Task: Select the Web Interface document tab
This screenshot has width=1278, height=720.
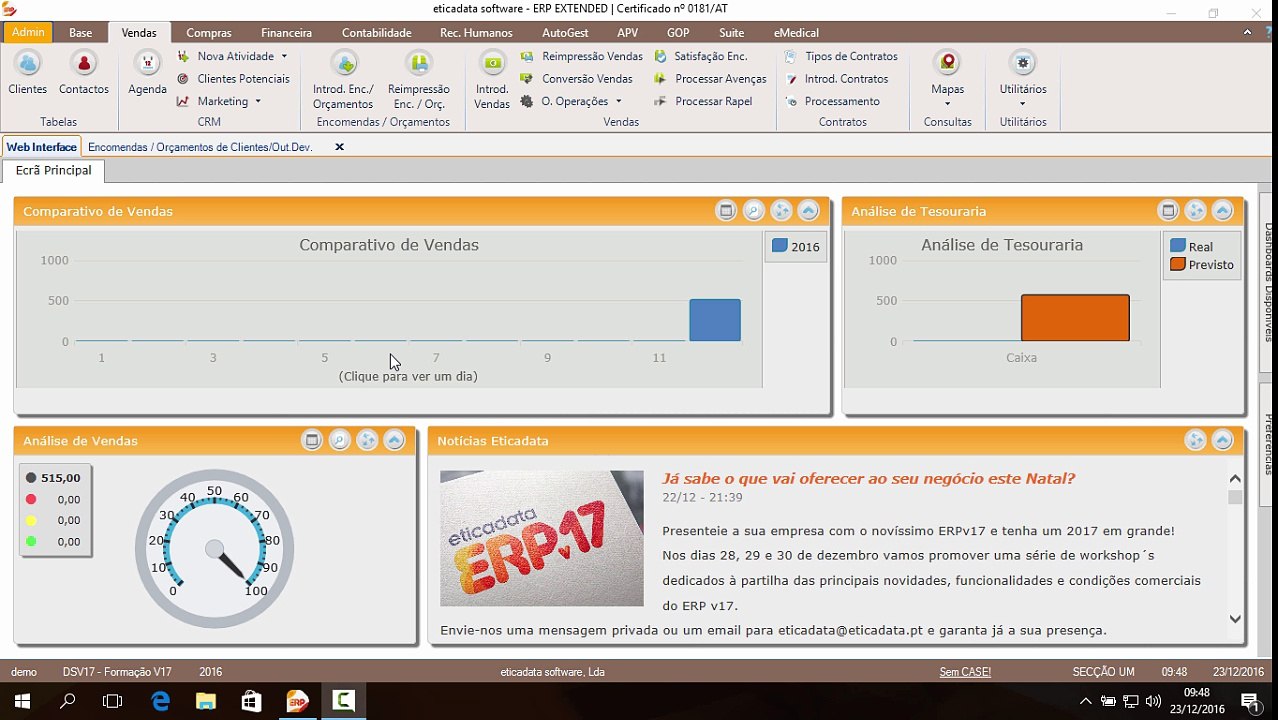Action: point(42,147)
